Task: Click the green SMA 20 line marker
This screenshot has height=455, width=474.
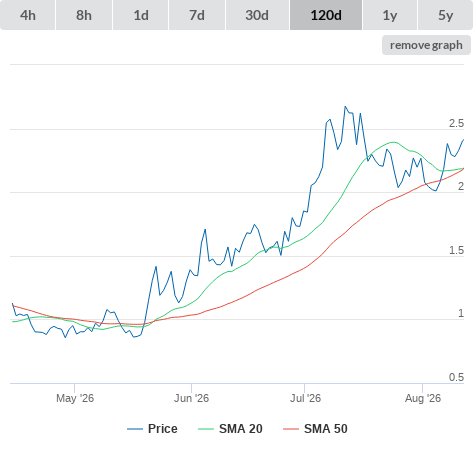Action: coord(206,429)
